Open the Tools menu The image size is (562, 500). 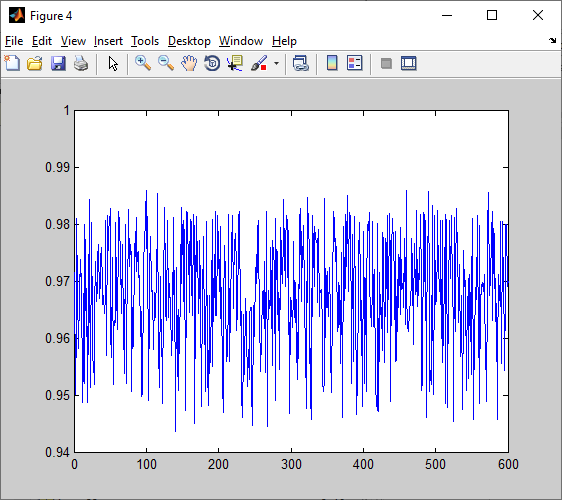pos(145,41)
